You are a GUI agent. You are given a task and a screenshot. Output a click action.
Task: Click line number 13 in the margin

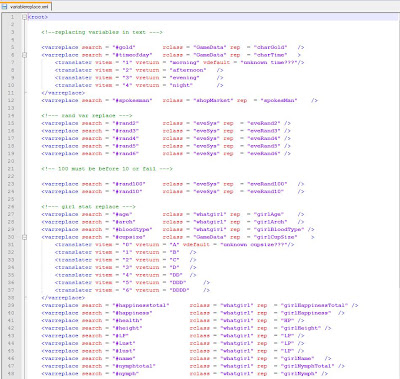11,108
